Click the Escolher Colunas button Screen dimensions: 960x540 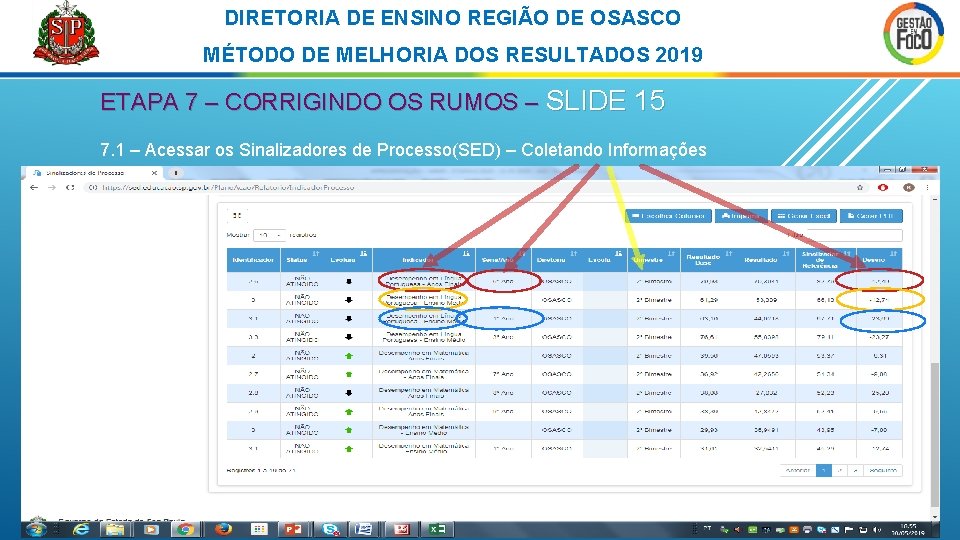coord(668,216)
